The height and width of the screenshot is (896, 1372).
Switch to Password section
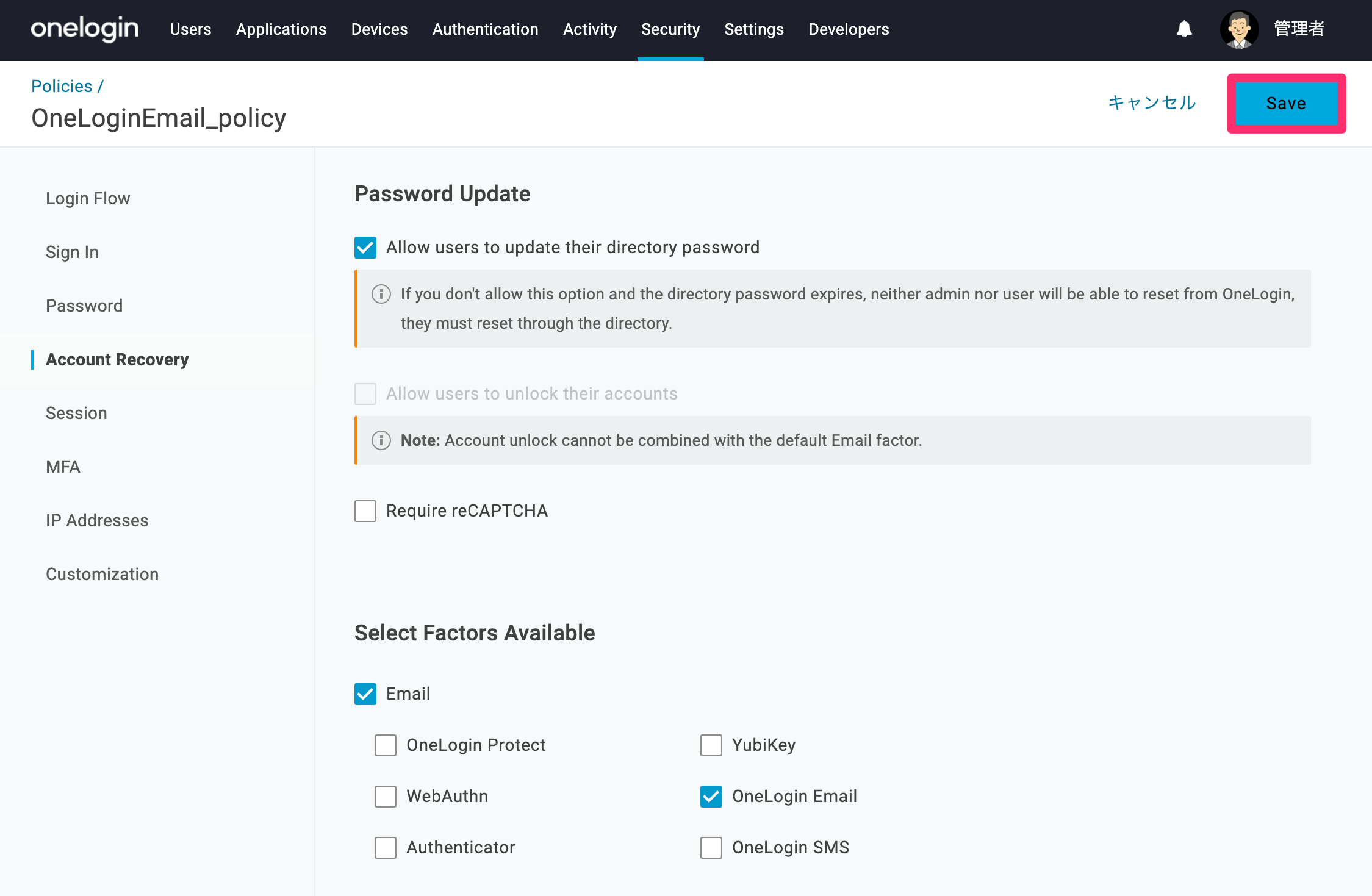tap(84, 306)
